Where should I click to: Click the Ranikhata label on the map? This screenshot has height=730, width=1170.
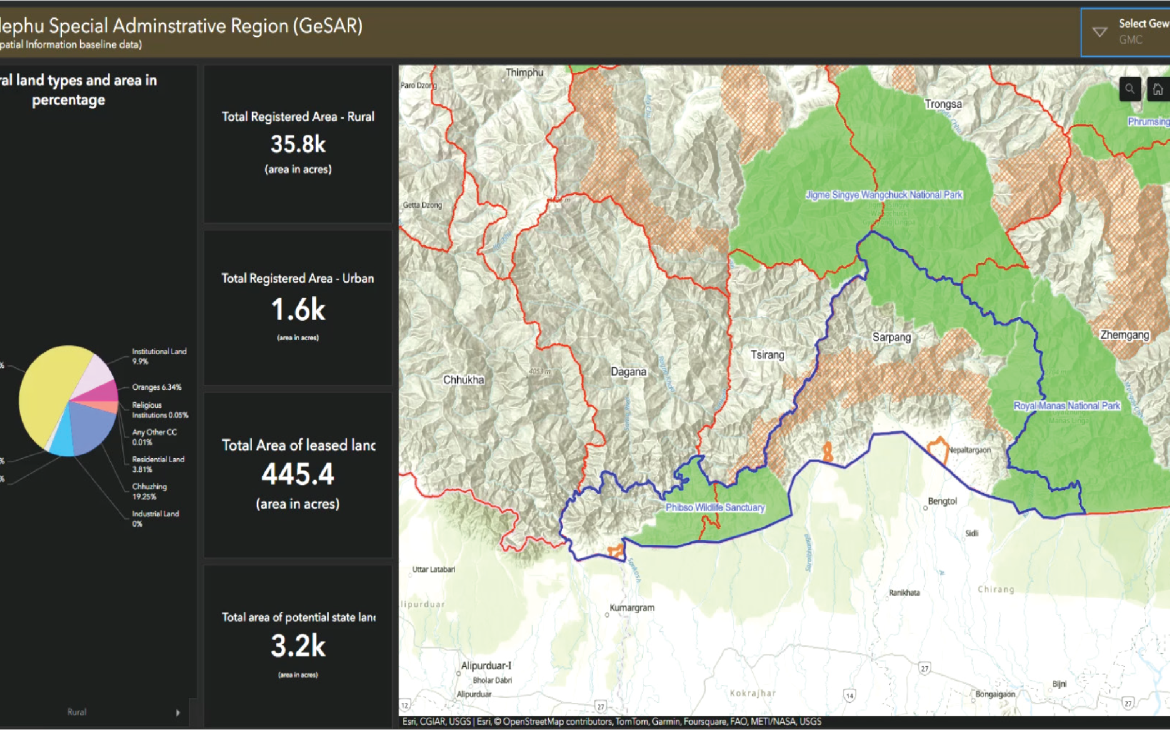point(904,593)
